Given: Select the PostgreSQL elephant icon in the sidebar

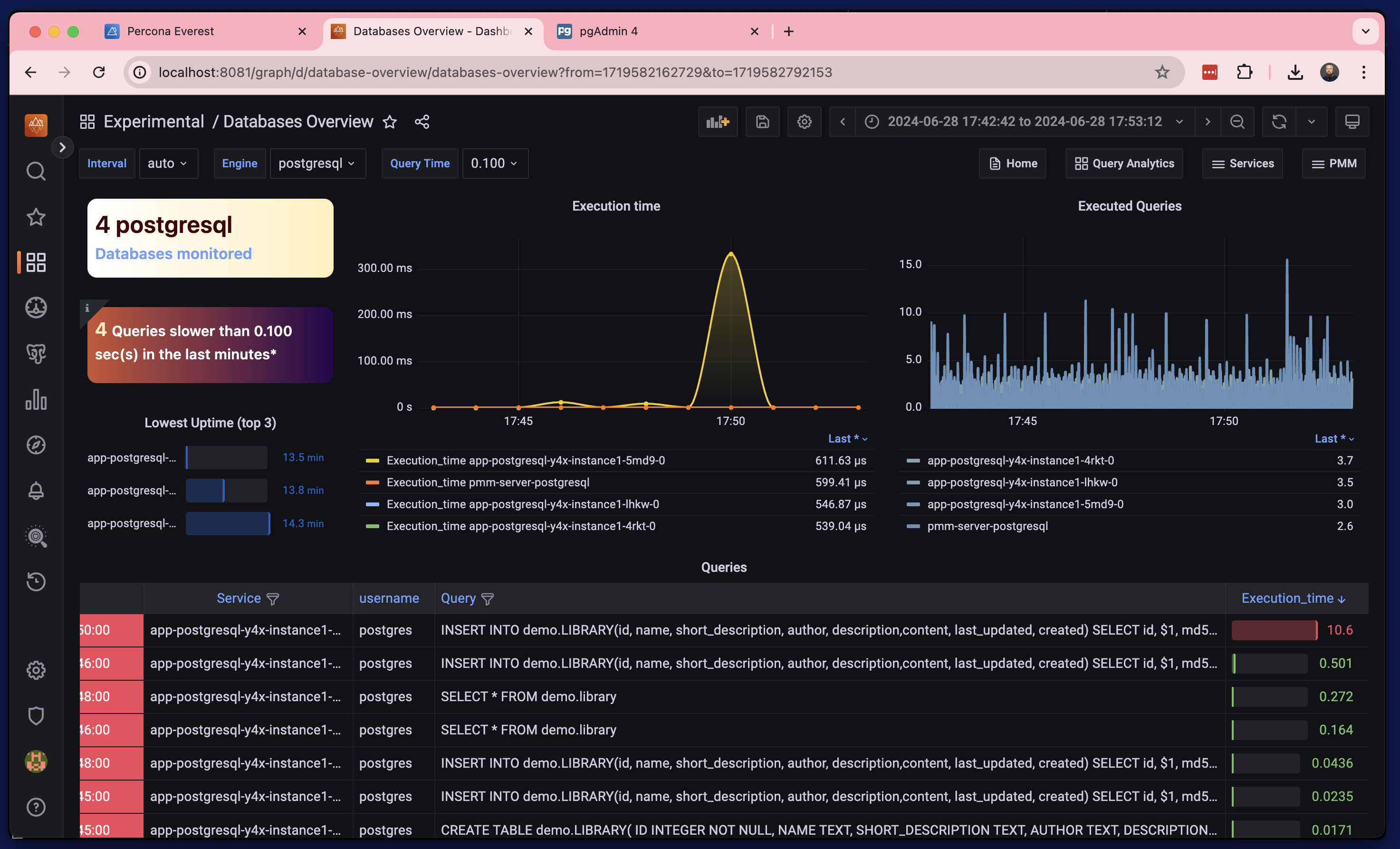Looking at the screenshot, I should tap(36, 354).
